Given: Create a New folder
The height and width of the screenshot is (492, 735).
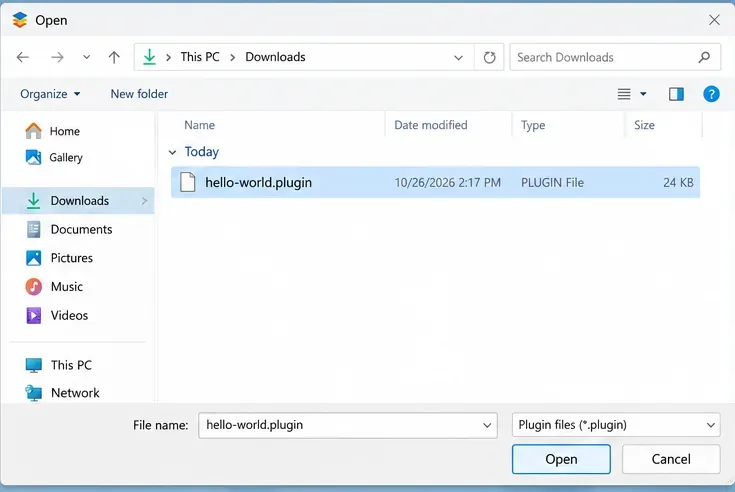Looking at the screenshot, I should coord(139,94).
